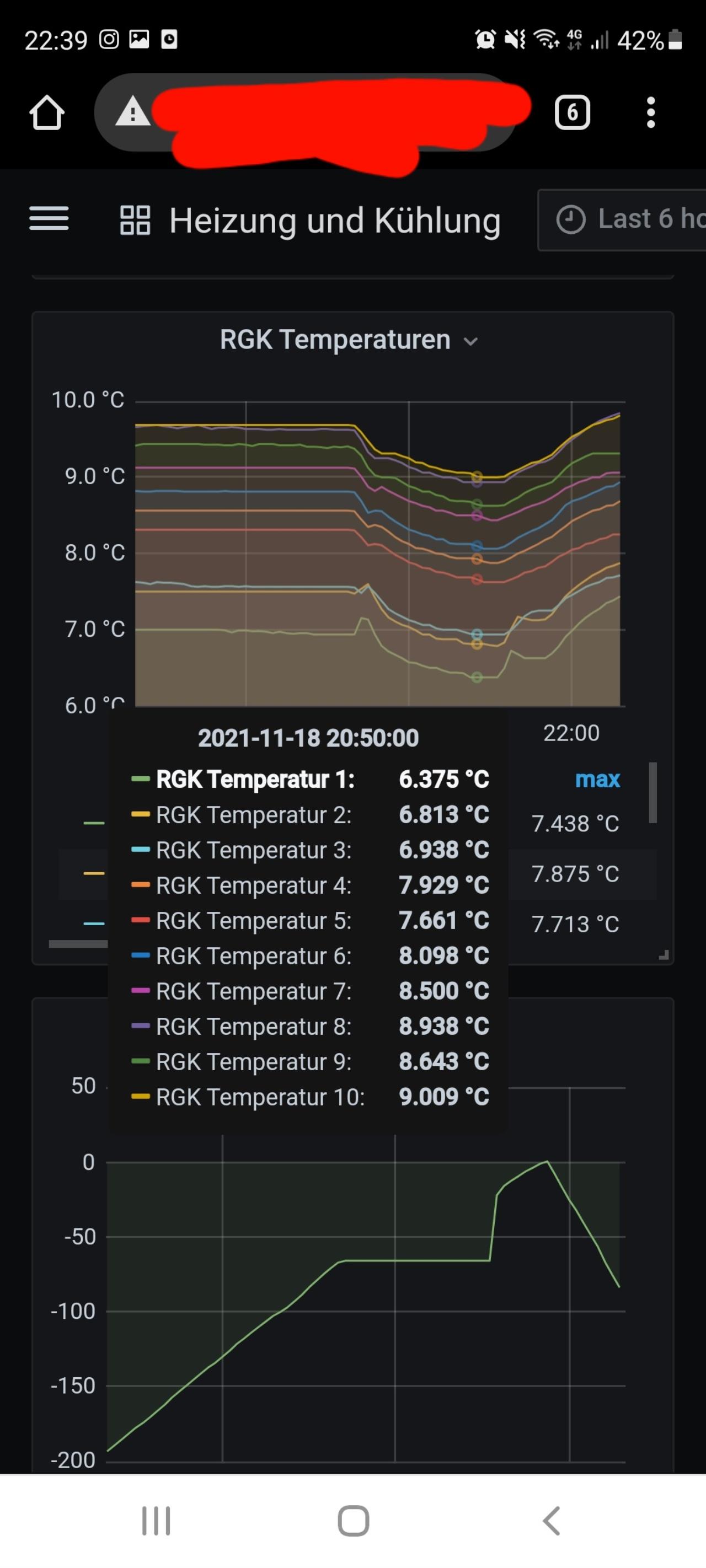Click RGK Temperatur 1 tooltip row
This screenshot has height=1568, width=706.
310,779
